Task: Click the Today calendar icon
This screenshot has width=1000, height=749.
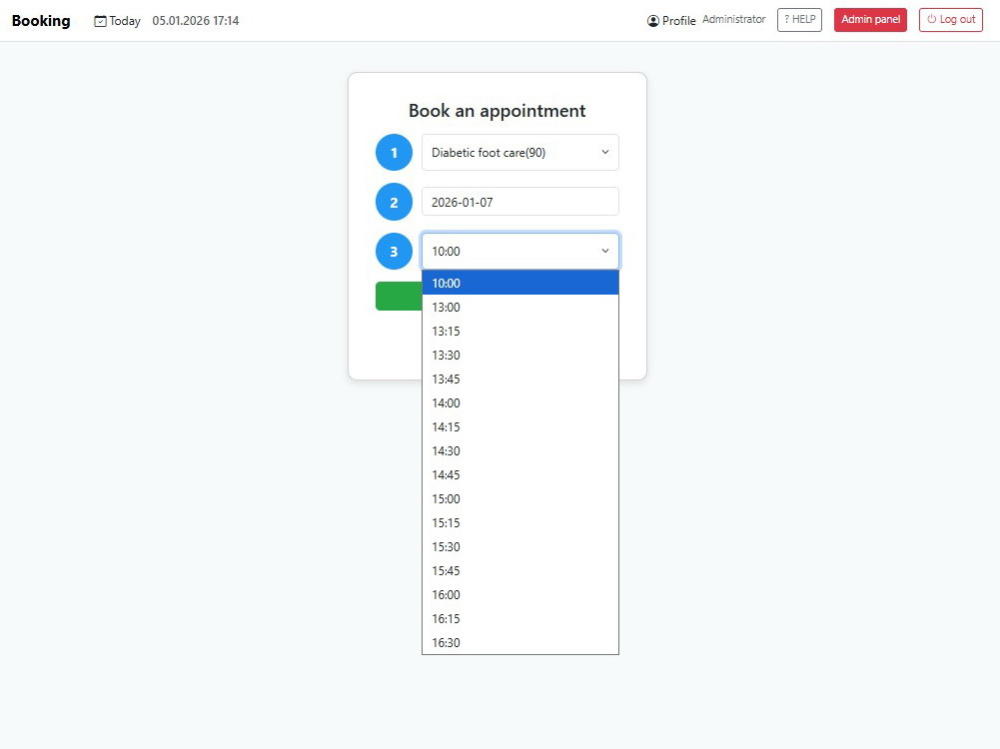Action: [x=100, y=21]
